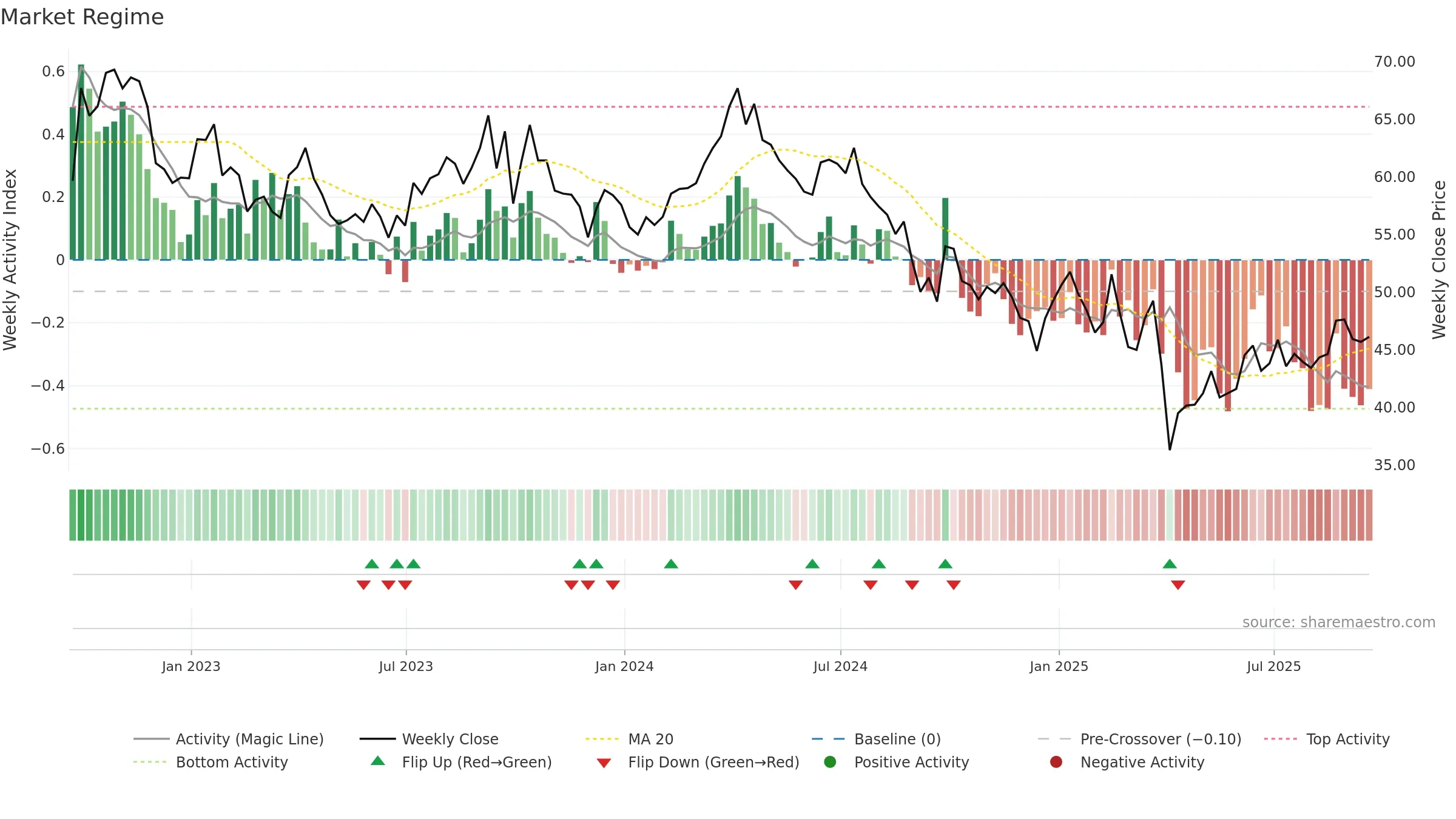The height and width of the screenshot is (819, 1456).
Task: Click the 55.00 price tick label
Action: (x=1395, y=235)
